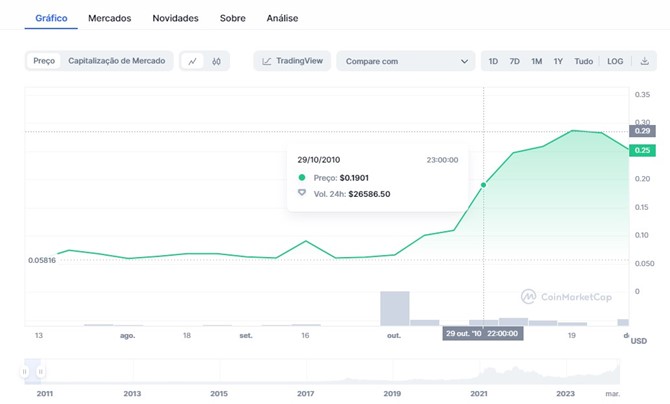
Task: Set time range to 7D
Action: (x=514, y=61)
